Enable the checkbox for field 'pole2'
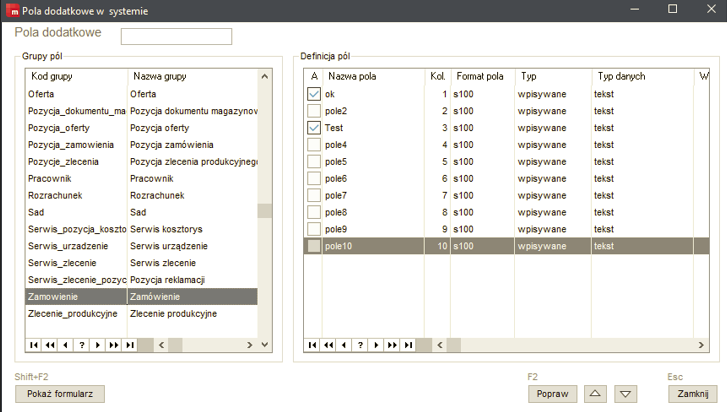The image size is (727, 412). pyautogui.click(x=314, y=111)
